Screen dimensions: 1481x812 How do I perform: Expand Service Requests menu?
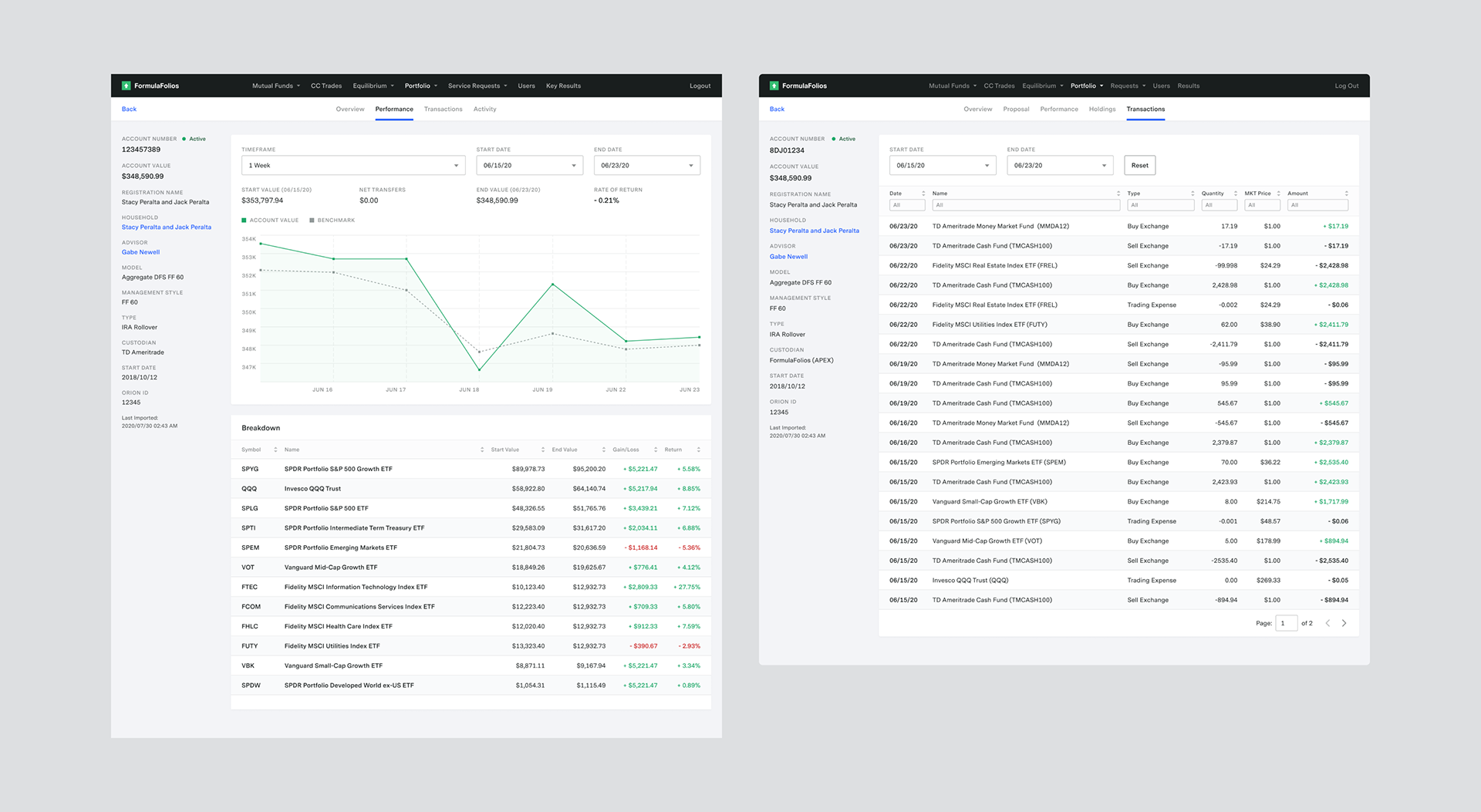click(477, 86)
